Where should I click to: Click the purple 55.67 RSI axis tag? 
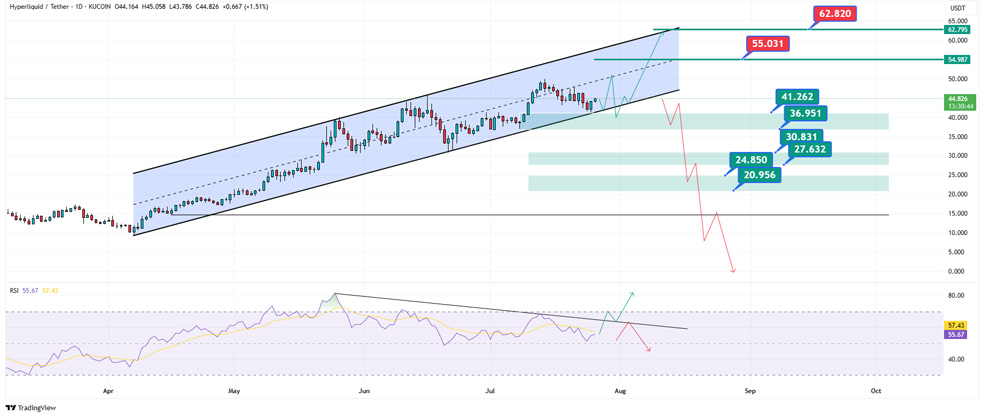957,335
